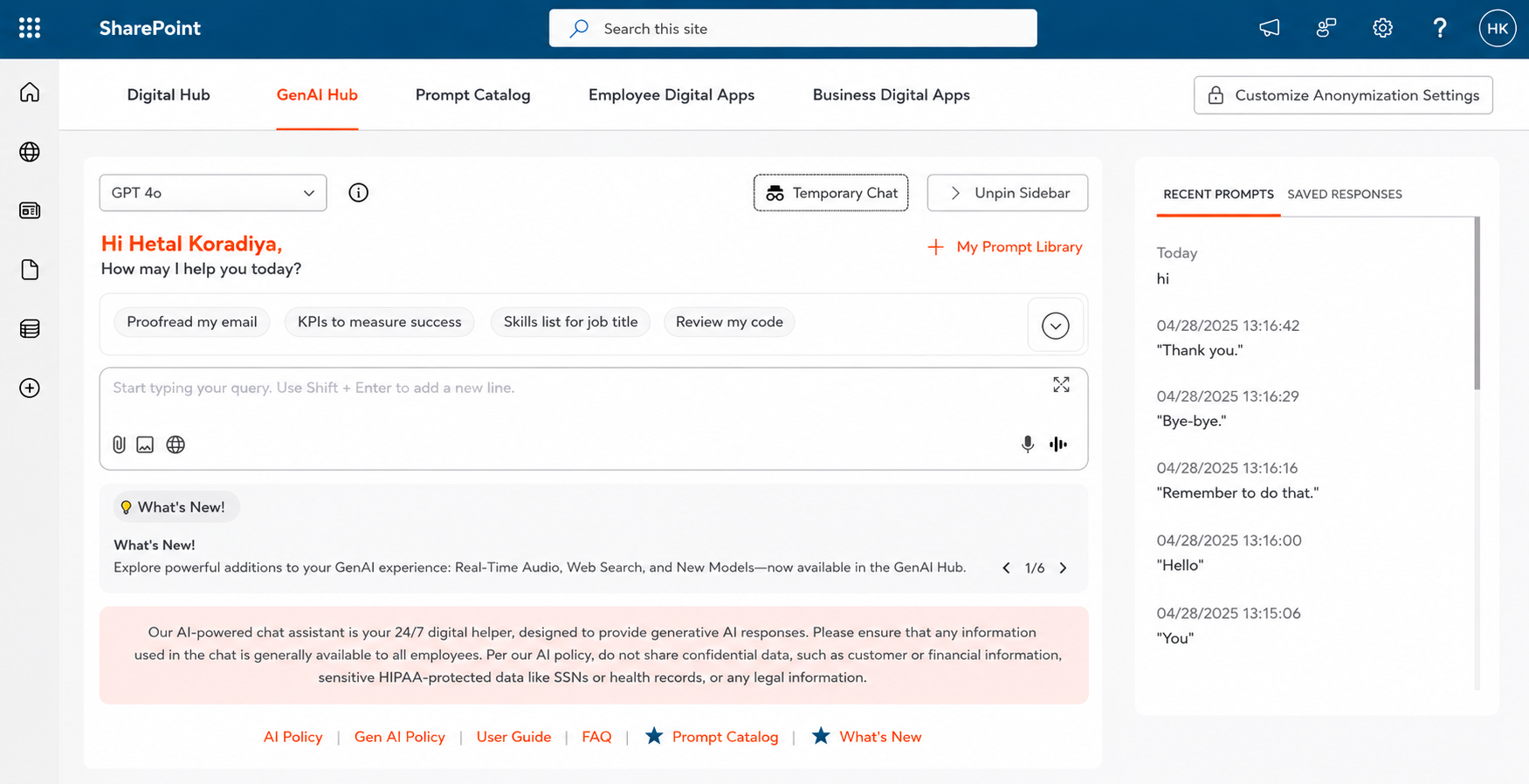1529x784 pixels.
Task: Toggle web search globe icon in query box
Action: point(176,445)
